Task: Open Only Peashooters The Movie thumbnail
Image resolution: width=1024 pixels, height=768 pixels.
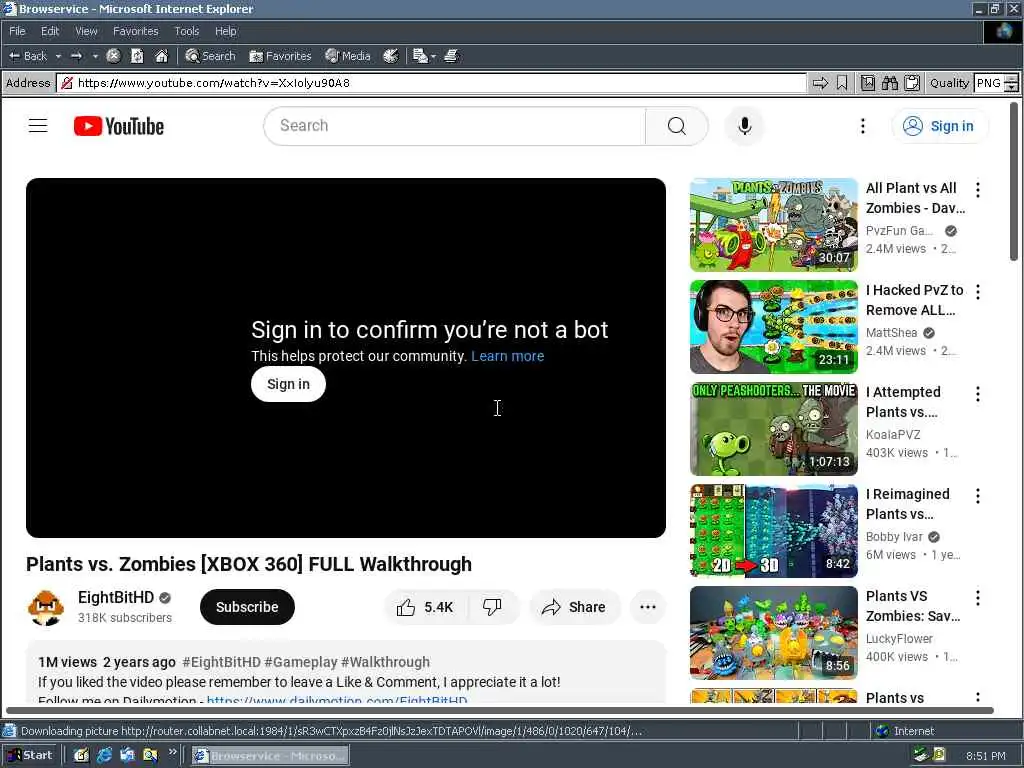Action: pos(773,428)
